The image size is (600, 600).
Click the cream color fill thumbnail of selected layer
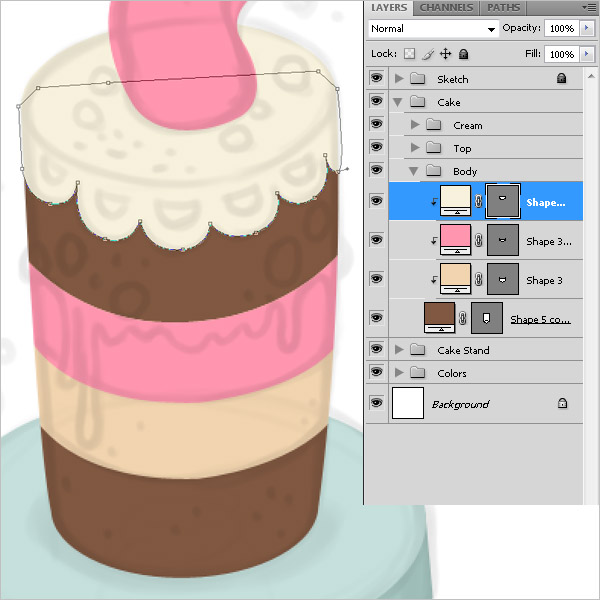(x=455, y=201)
